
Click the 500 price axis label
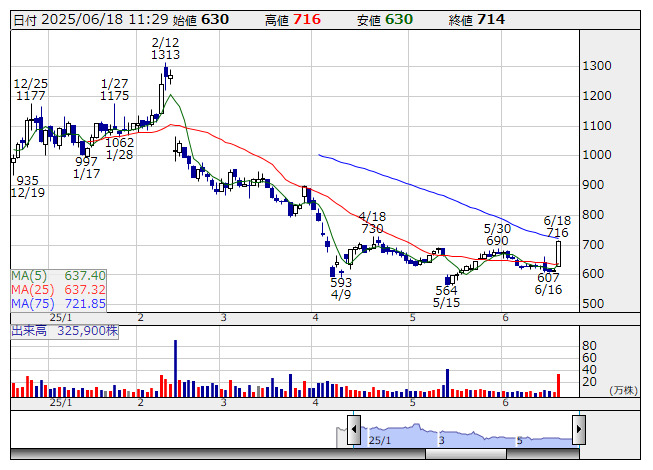[x=593, y=303]
